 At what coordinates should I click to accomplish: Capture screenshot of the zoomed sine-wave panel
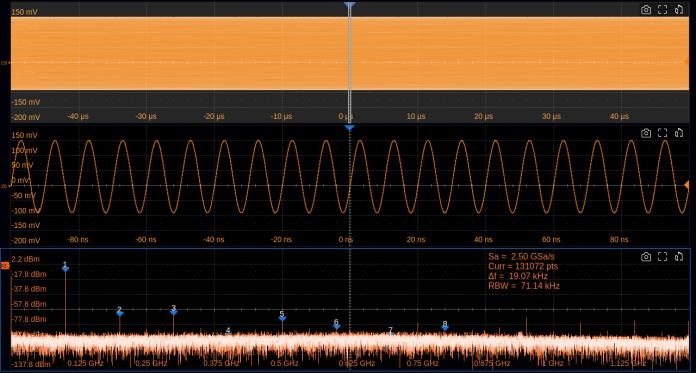pyautogui.click(x=646, y=133)
